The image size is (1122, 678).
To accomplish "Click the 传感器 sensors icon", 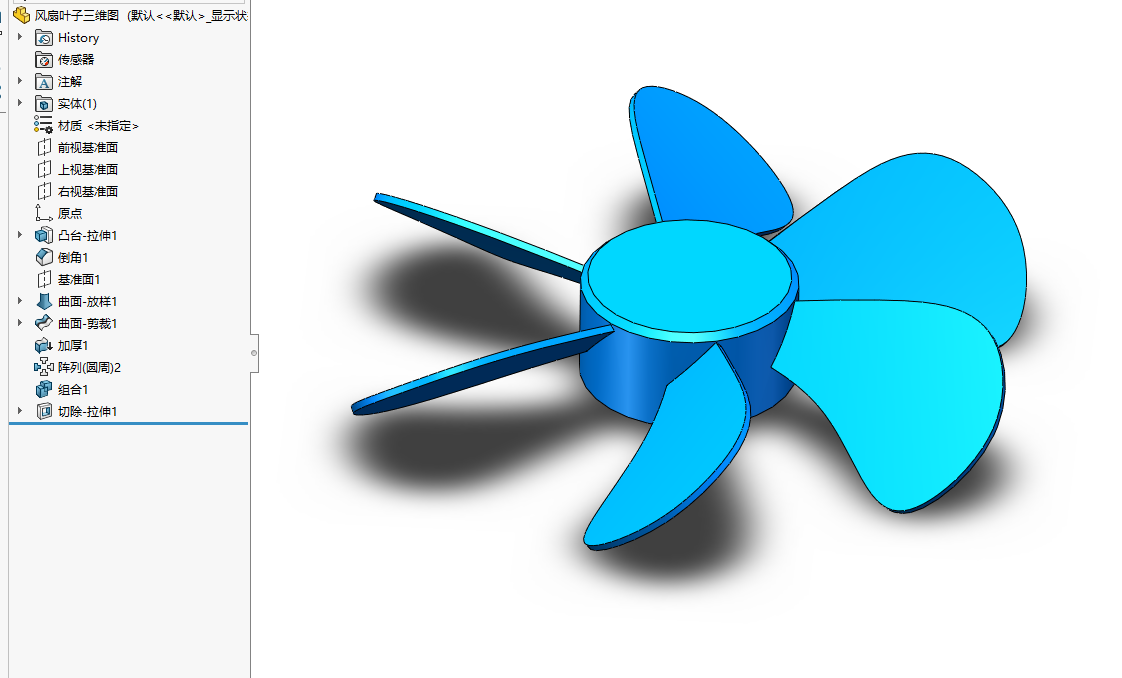I will tap(44, 60).
